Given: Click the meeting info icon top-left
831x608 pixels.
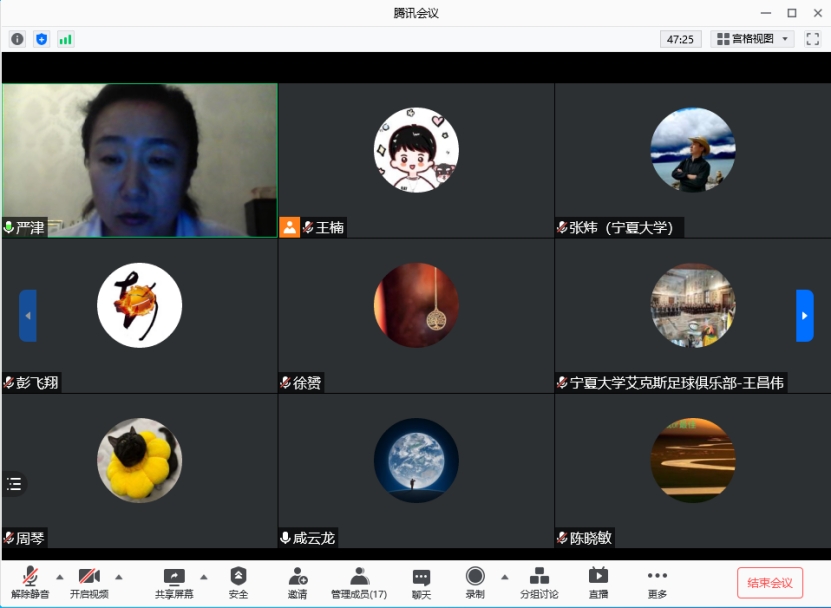Looking at the screenshot, I should click(17, 39).
